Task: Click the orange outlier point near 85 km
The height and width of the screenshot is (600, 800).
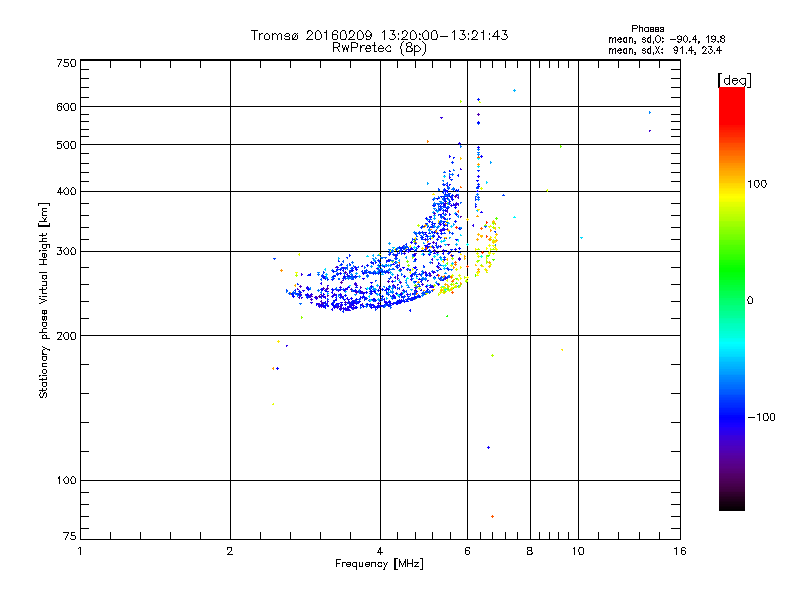Action: [492, 517]
